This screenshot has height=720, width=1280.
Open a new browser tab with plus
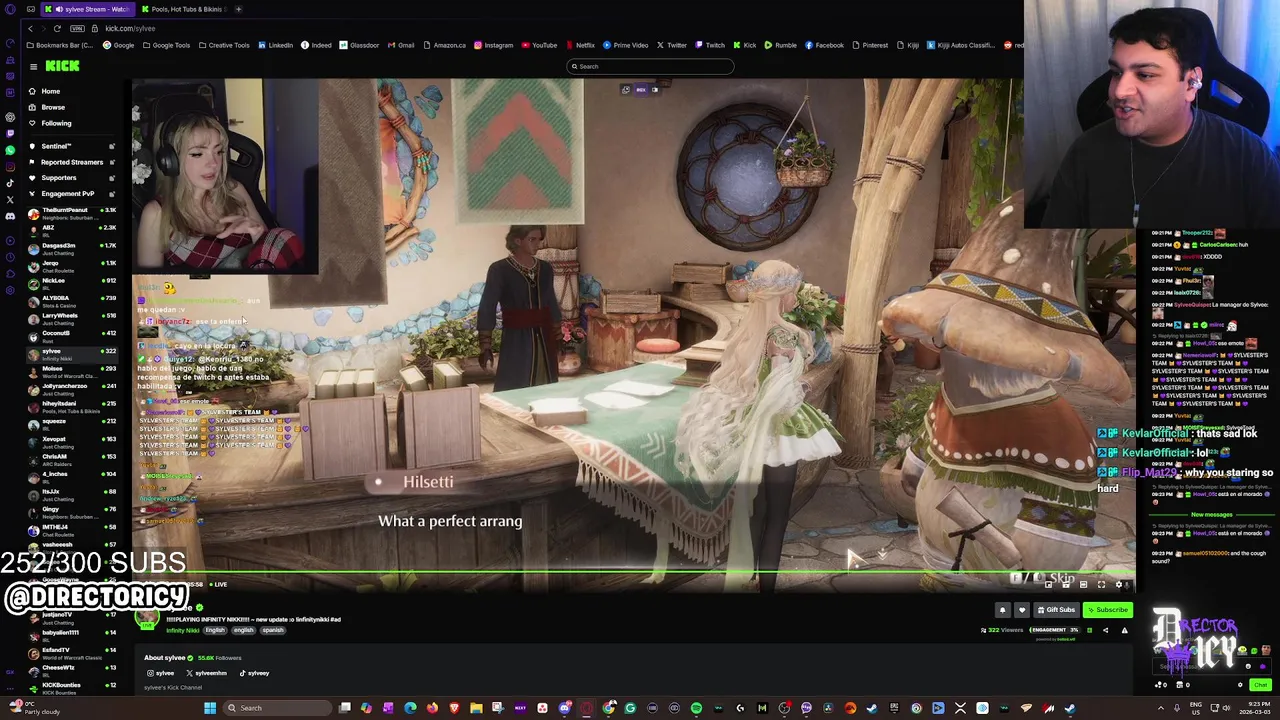[238, 9]
